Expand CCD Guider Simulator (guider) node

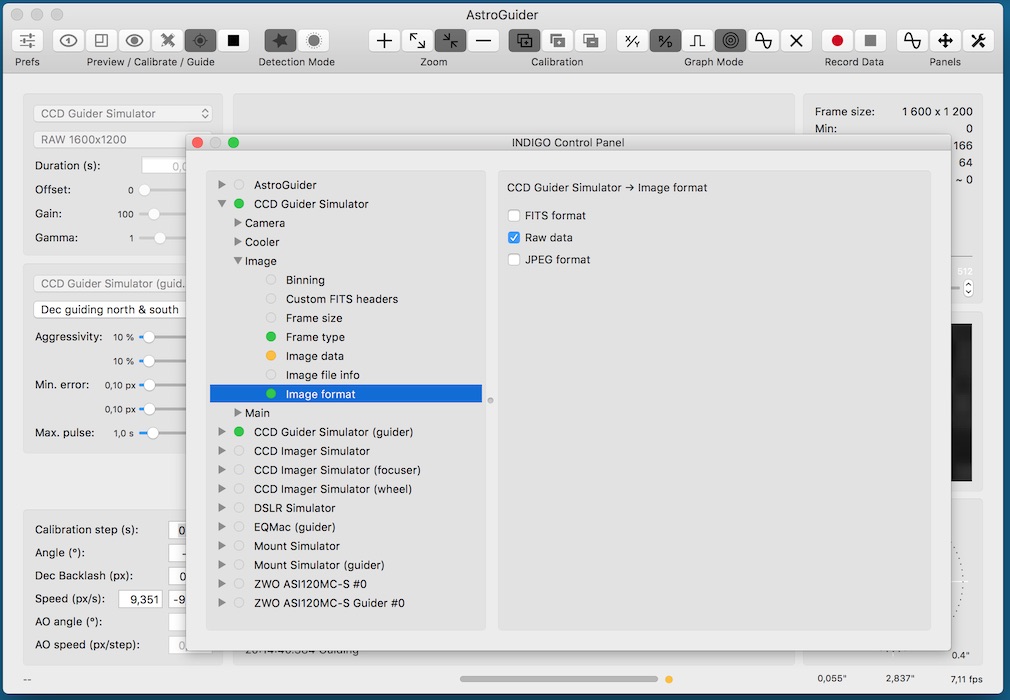pos(222,431)
